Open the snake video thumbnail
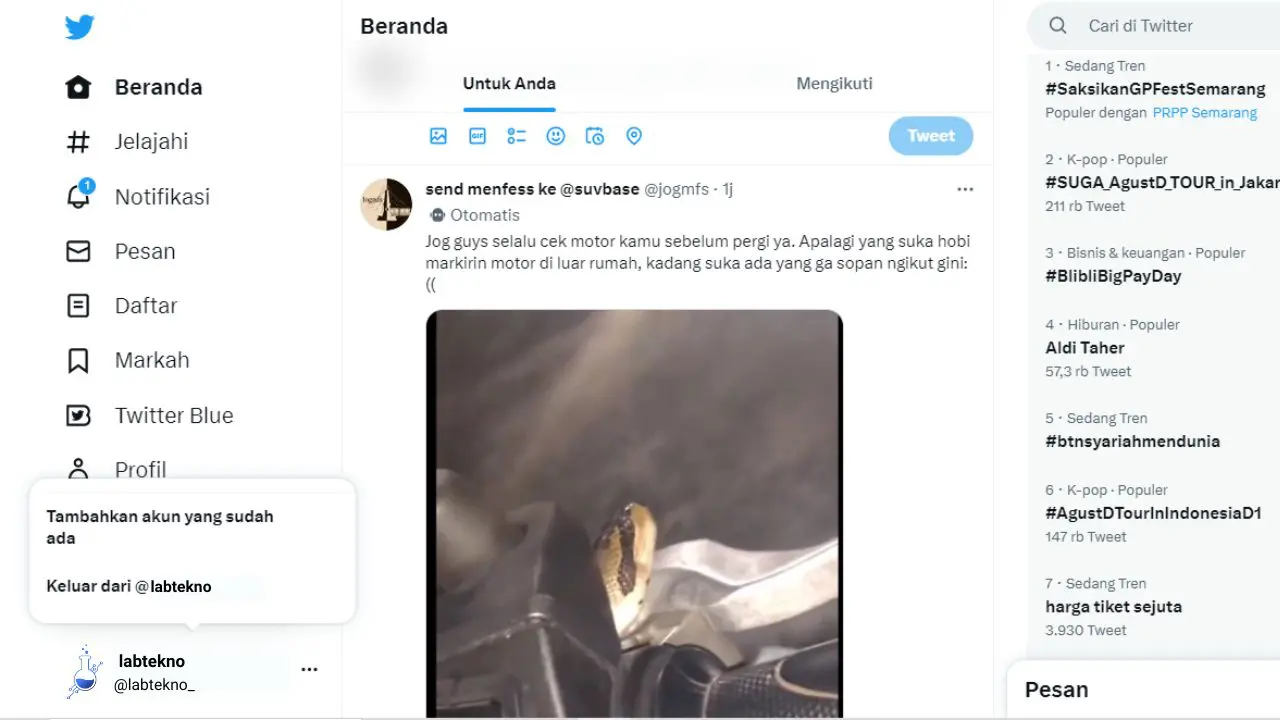The width and height of the screenshot is (1280, 720). tap(634, 513)
